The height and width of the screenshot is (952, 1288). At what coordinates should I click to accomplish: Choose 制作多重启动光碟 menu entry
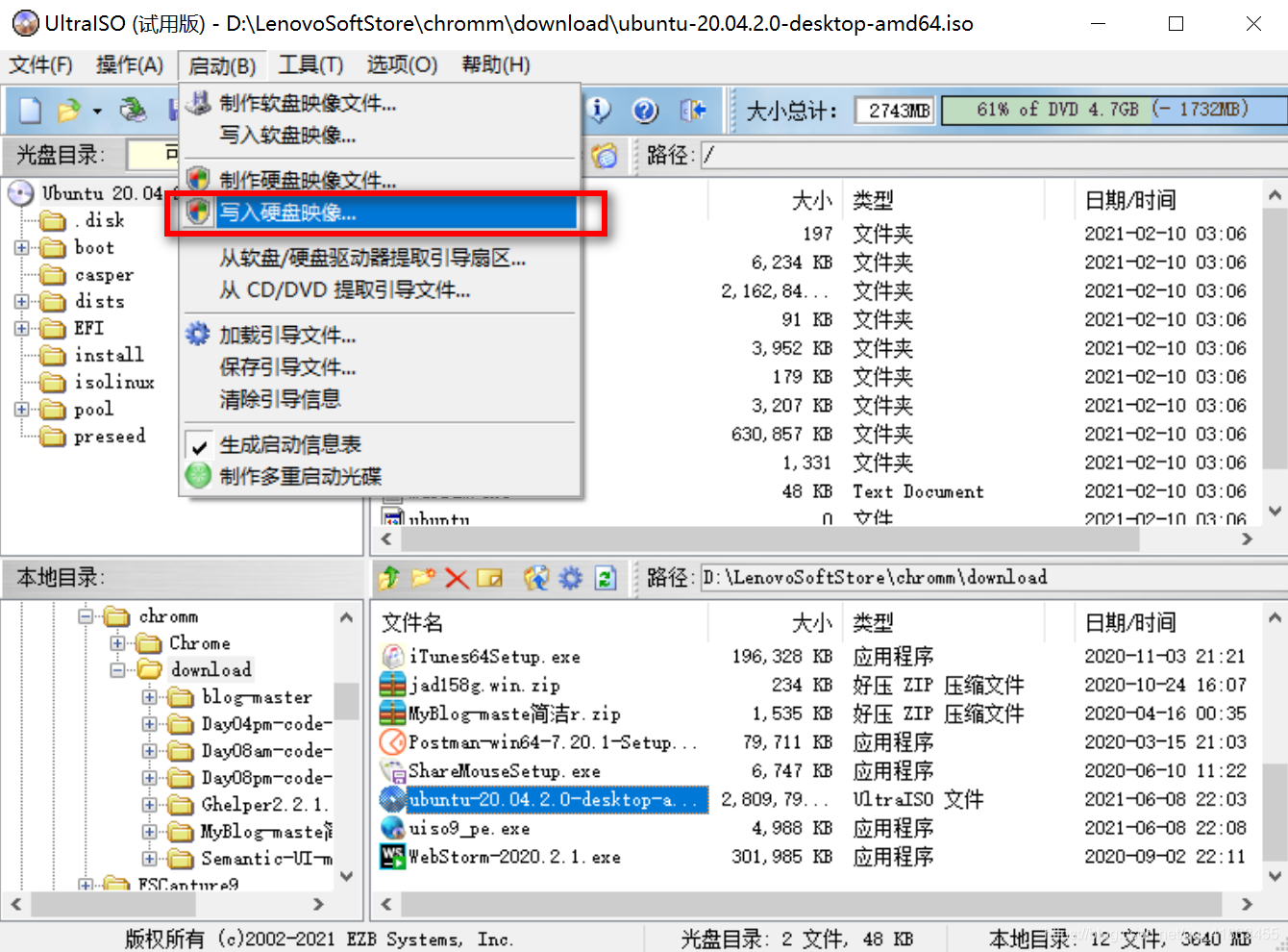[300, 476]
